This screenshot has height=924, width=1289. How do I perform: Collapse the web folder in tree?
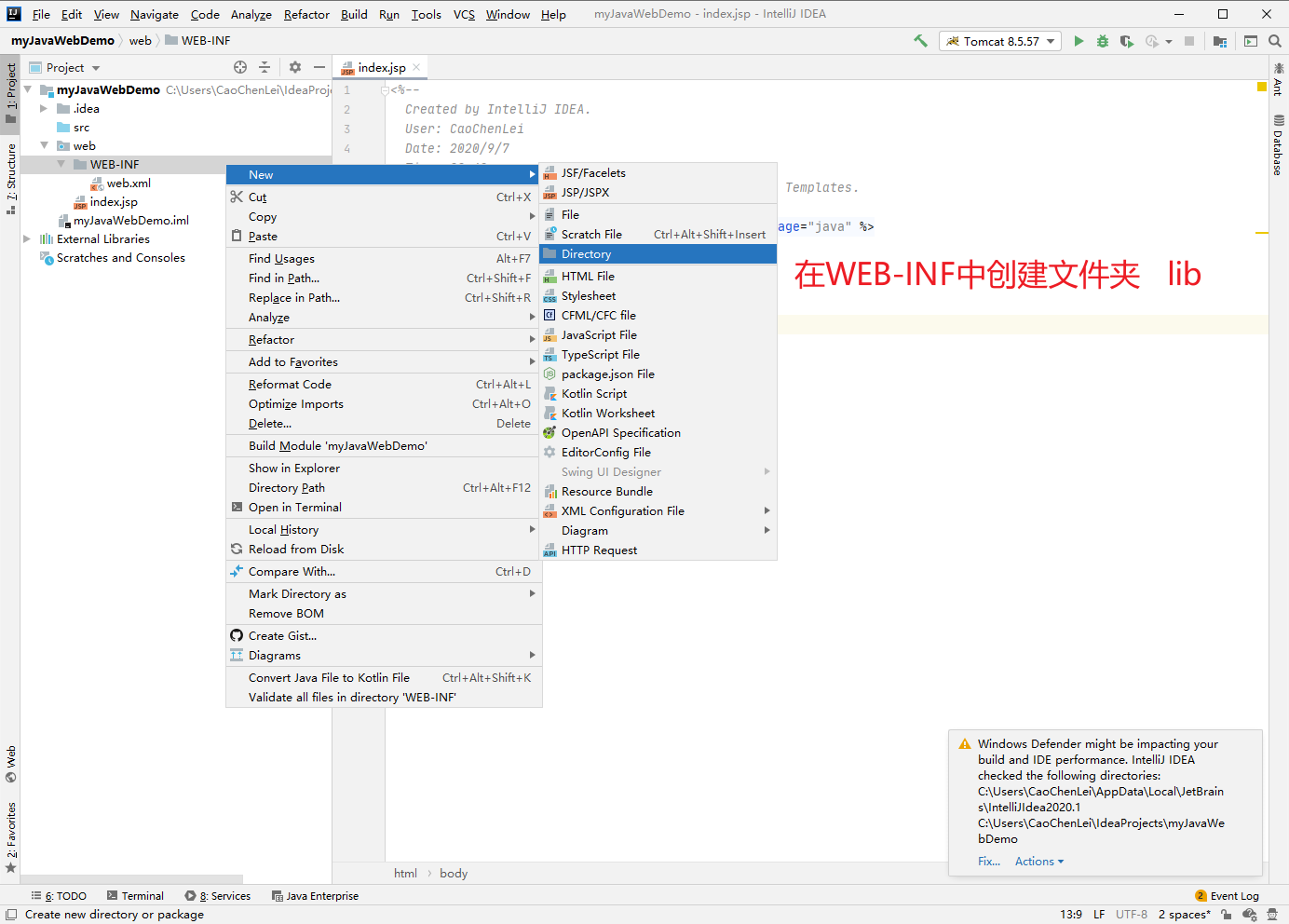tap(44, 146)
